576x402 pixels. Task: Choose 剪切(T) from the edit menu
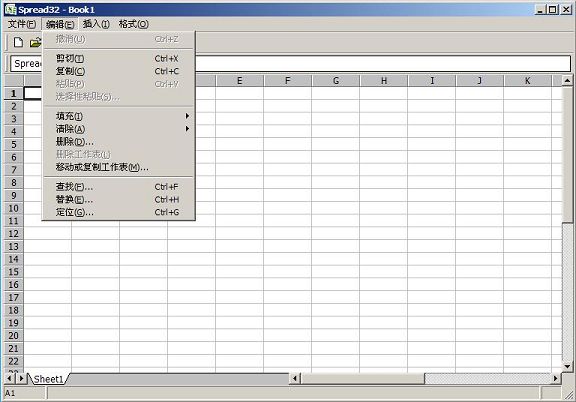tap(118, 58)
